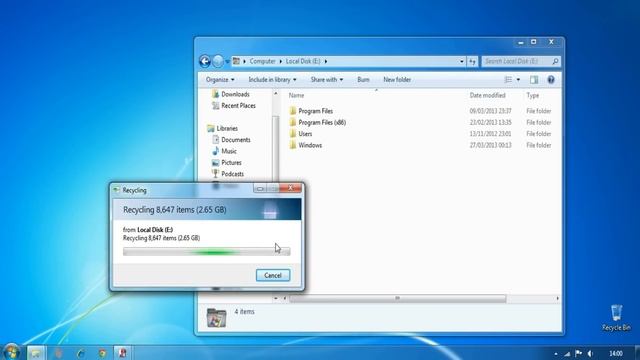Click the refresh button next to address bar
640x360 pixels.
(x=472, y=61)
